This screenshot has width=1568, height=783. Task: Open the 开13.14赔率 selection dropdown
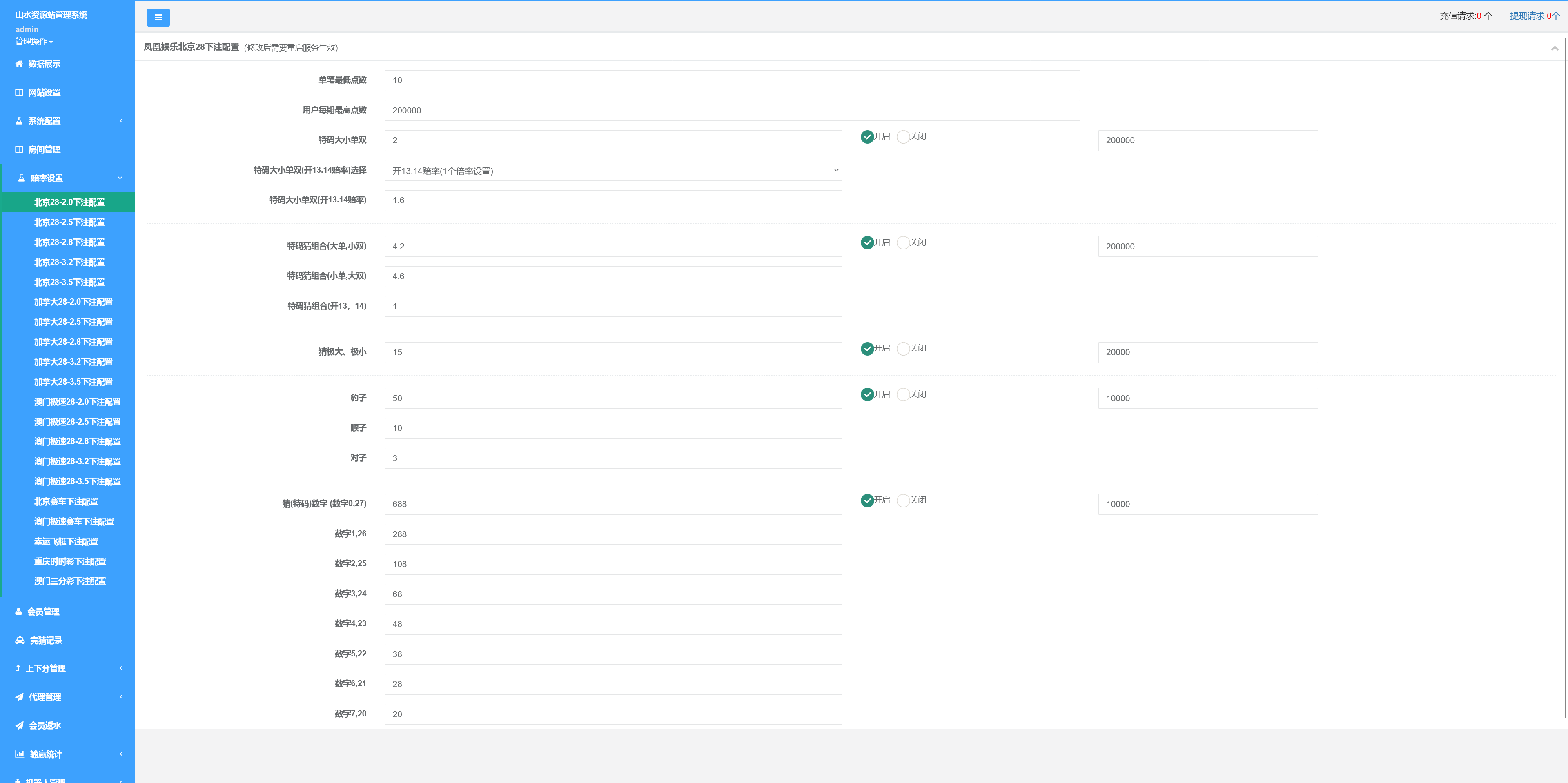(x=613, y=170)
